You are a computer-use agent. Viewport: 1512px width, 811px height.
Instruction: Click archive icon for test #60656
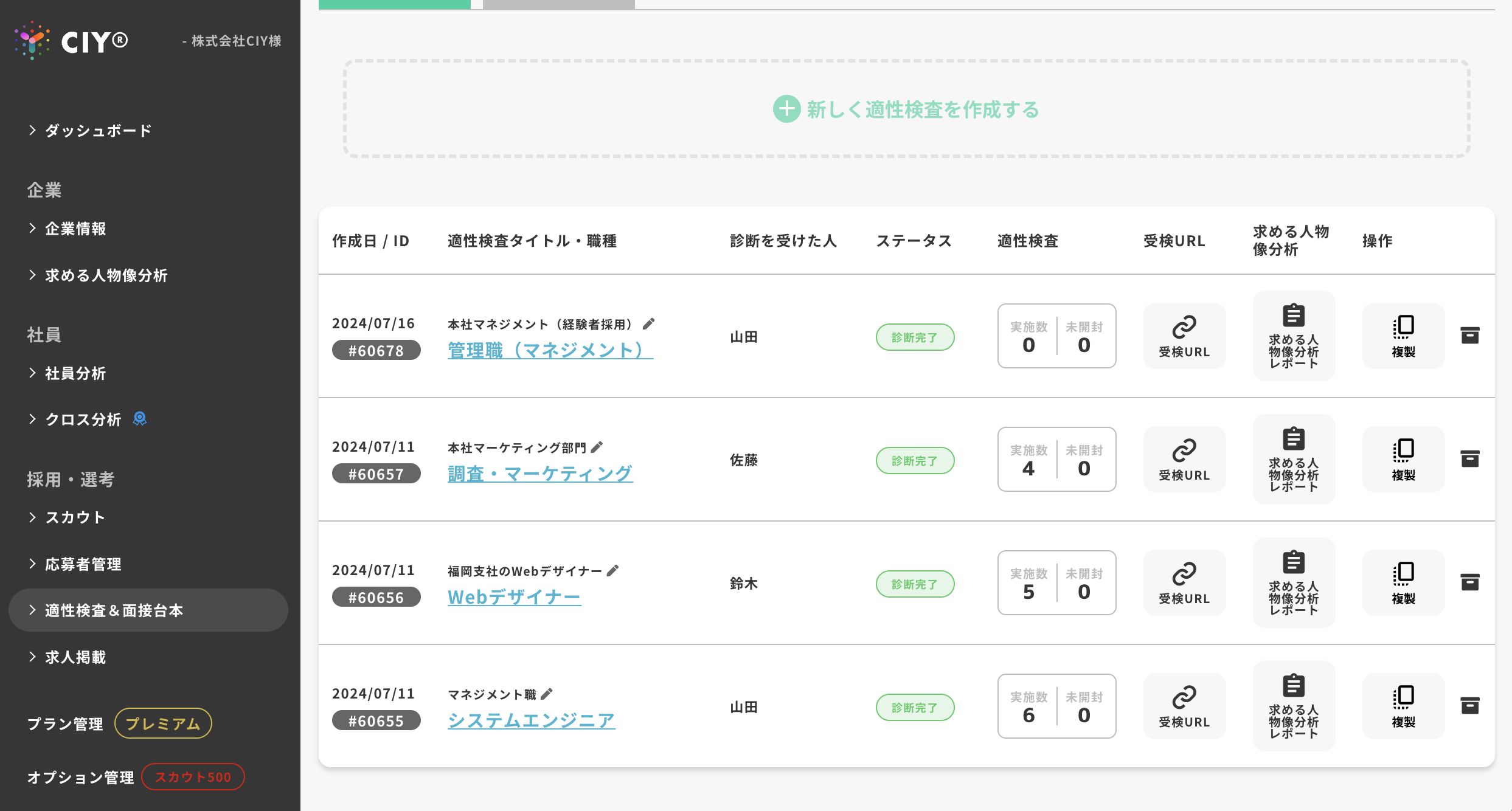pyautogui.click(x=1469, y=582)
